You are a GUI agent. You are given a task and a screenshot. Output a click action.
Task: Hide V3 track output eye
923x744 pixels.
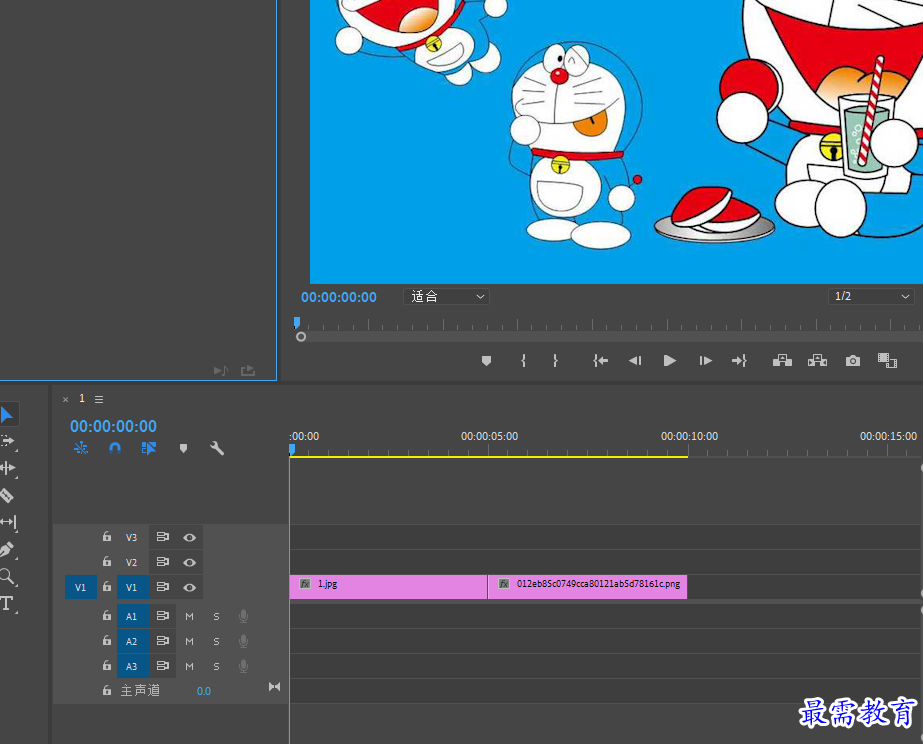point(189,537)
